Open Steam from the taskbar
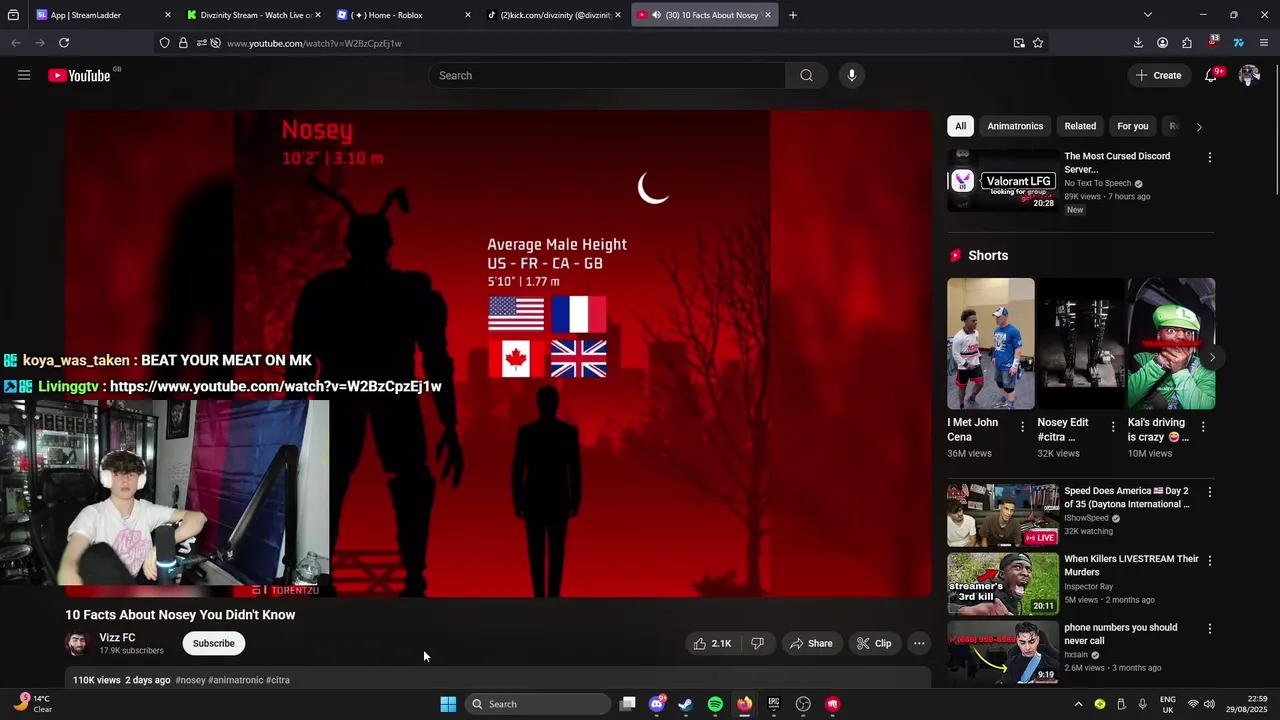The image size is (1280, 720). pyautogui.click(x=685, y=704)
